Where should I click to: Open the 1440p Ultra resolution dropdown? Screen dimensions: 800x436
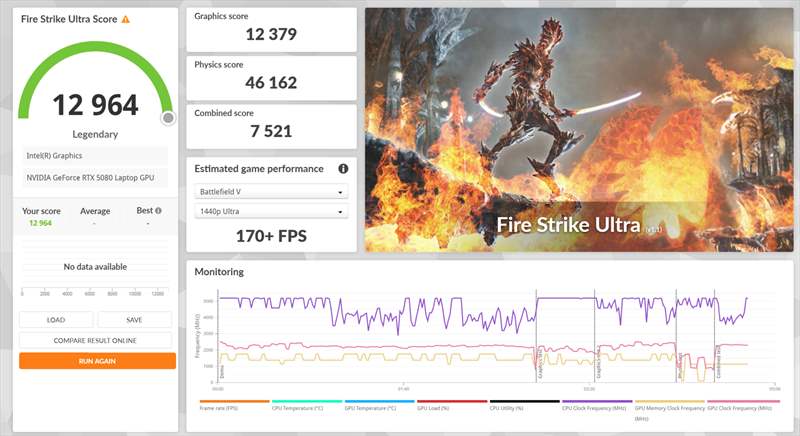click(x=270, y=212)
